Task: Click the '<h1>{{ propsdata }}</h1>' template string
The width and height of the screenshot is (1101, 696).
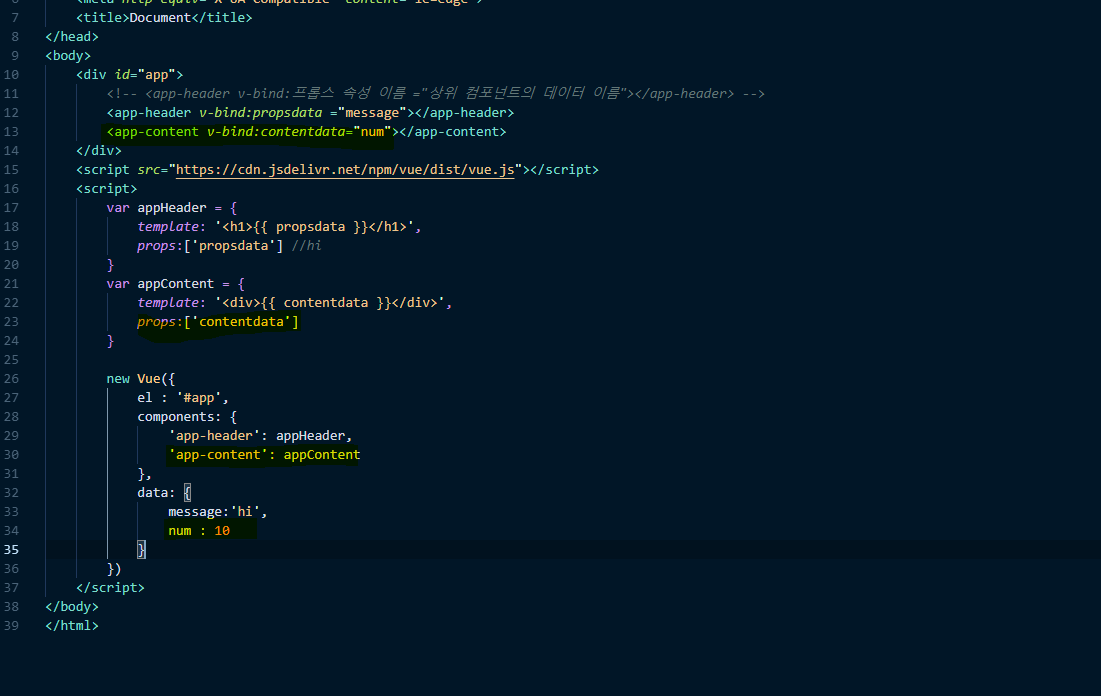Action: [315, 226]
